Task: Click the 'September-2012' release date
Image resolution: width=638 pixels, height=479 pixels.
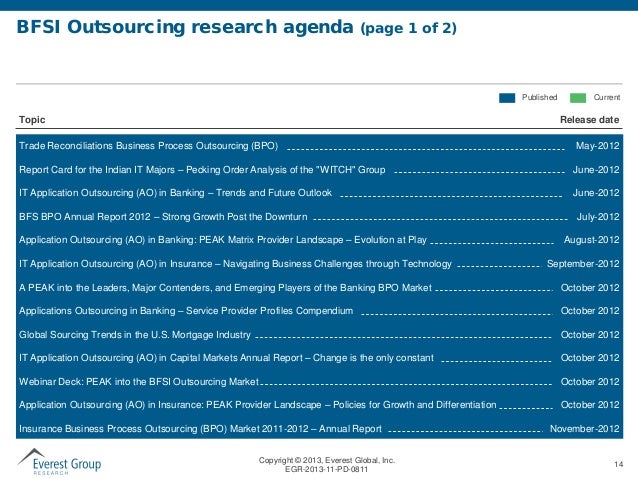Action: point(583,264)
